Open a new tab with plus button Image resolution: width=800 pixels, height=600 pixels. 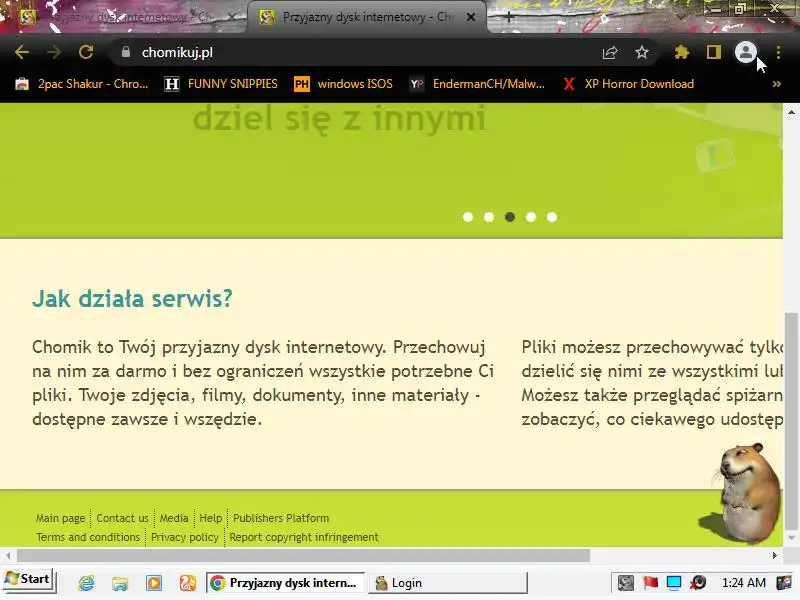coord(509,17)
